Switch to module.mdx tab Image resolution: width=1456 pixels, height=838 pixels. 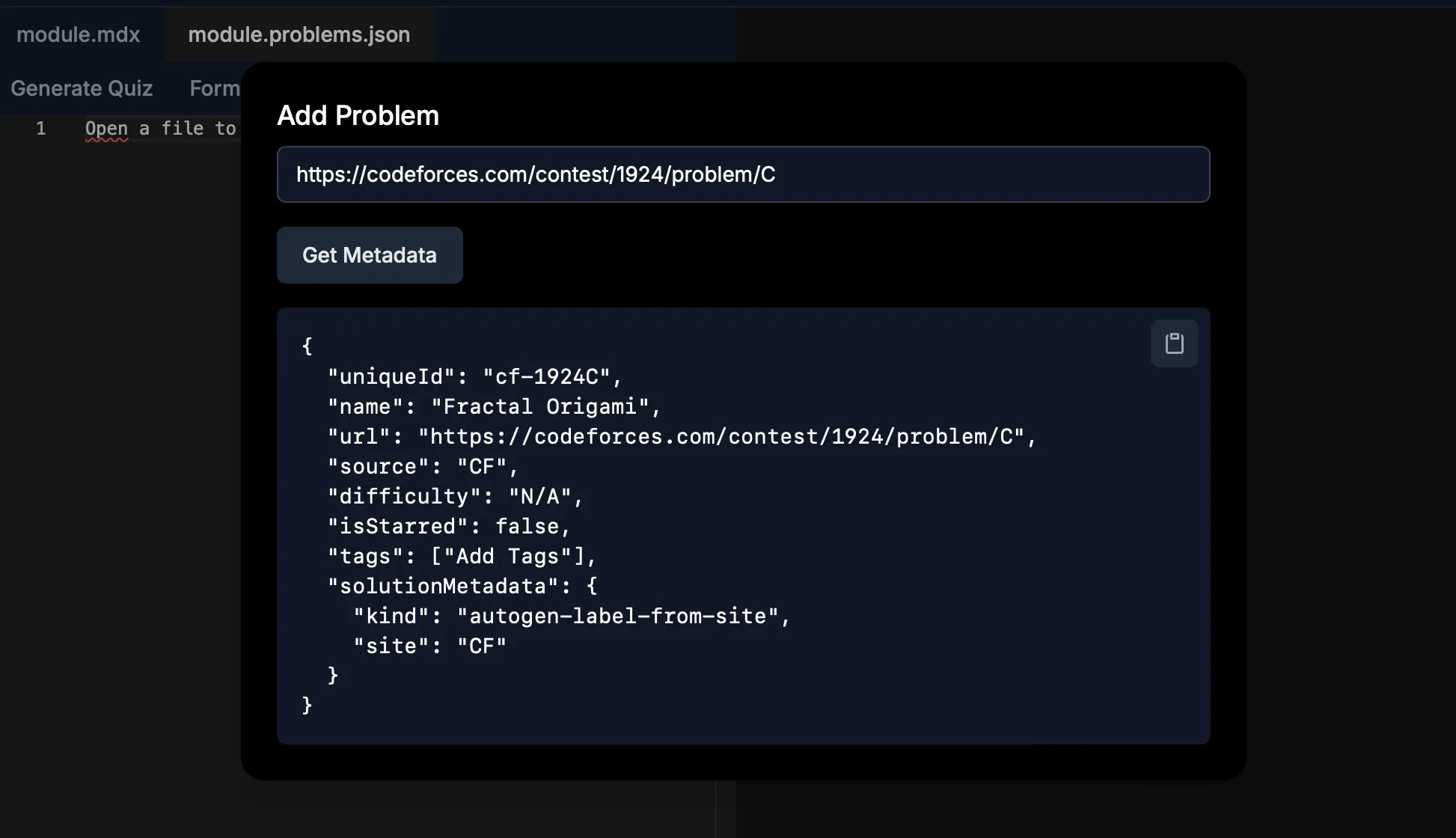click(79, 34)
